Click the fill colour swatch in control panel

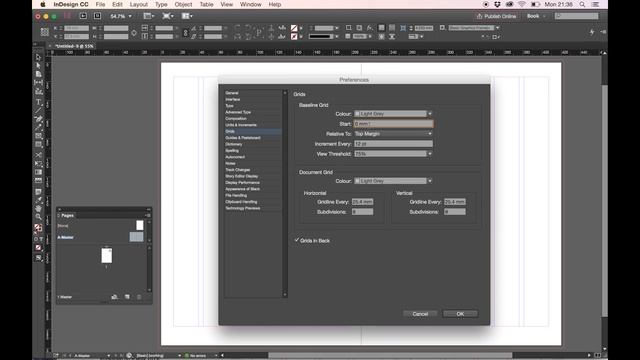294,28
